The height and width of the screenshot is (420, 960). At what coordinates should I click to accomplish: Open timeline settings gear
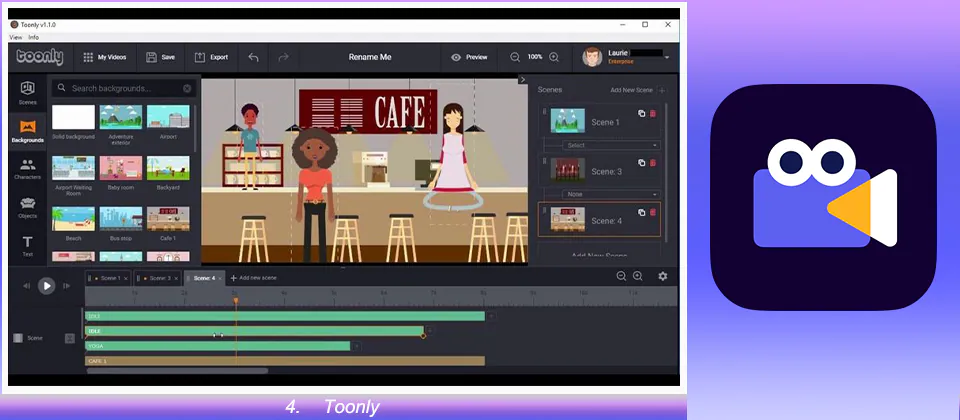point(662,276)
